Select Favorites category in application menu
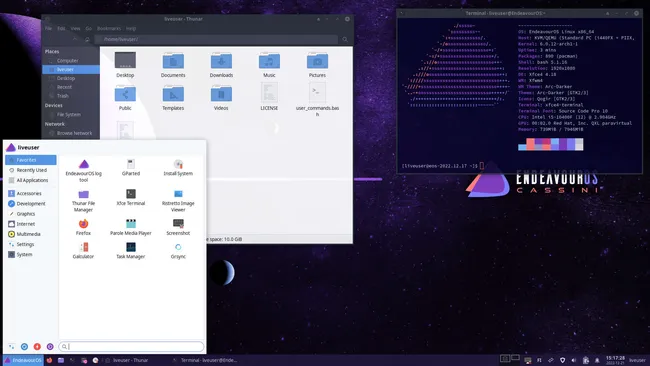The image size is (650, 366). 31,160
